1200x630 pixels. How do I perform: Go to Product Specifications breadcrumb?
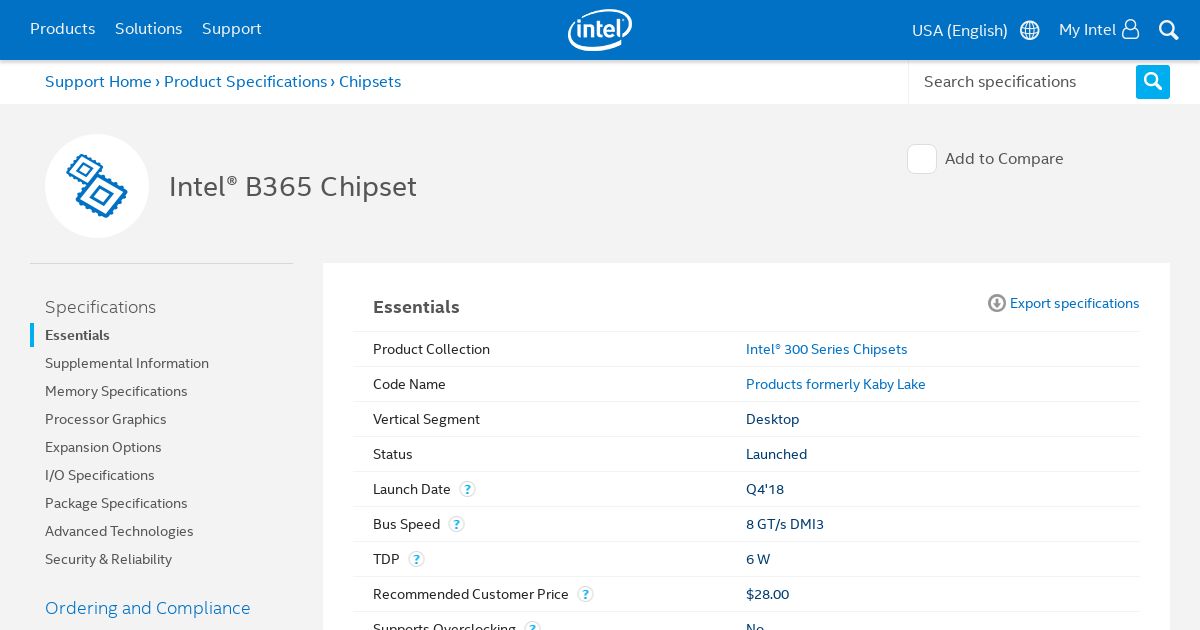click(x=246, y=82)
